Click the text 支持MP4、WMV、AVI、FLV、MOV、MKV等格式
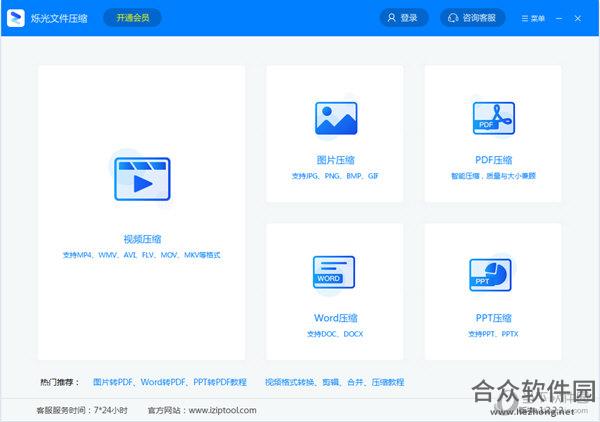The height and width of the screenshot is (422, 600). click(142, 255)
